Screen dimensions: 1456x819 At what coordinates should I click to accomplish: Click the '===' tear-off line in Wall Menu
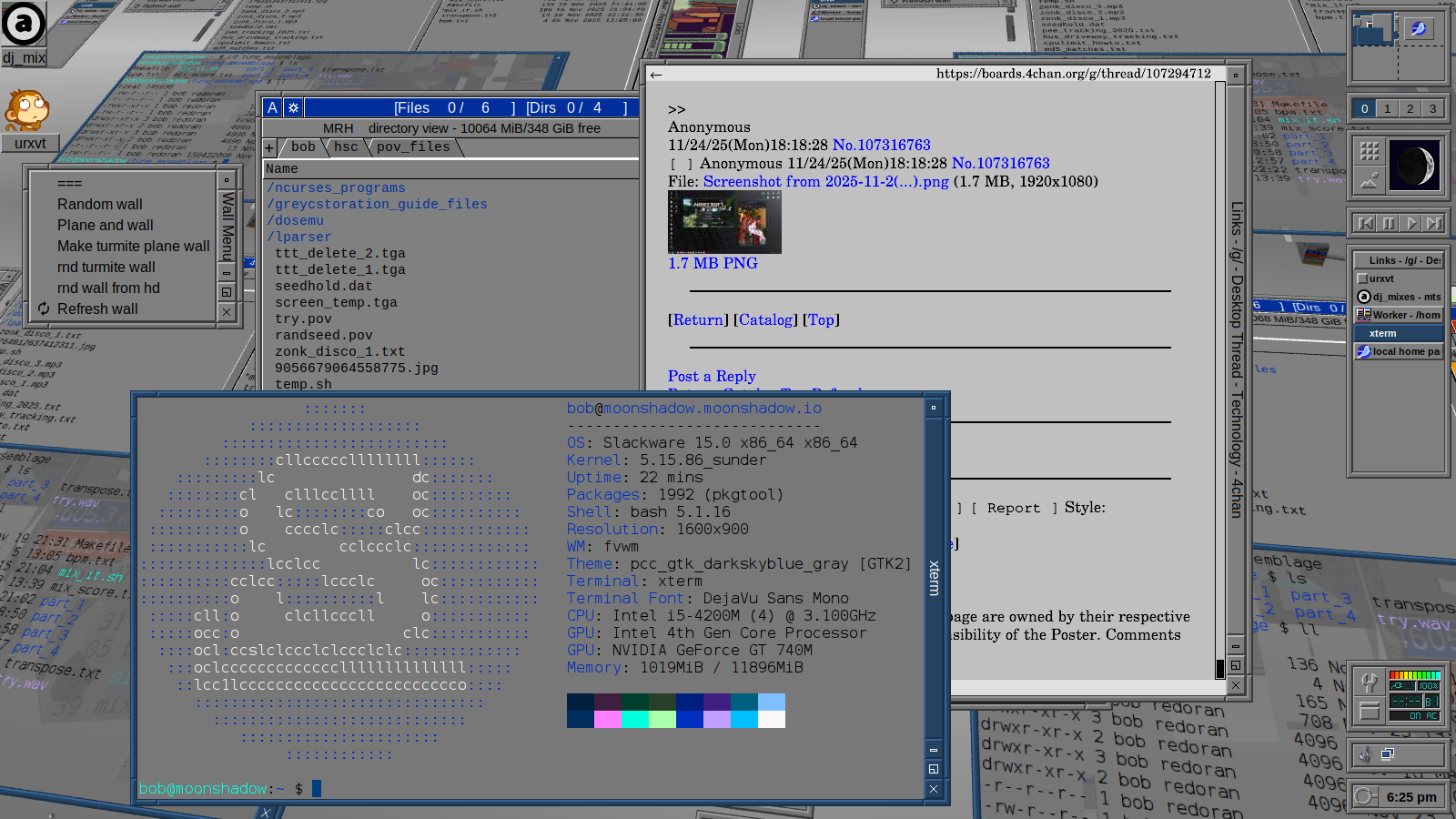tap(70, 184)
